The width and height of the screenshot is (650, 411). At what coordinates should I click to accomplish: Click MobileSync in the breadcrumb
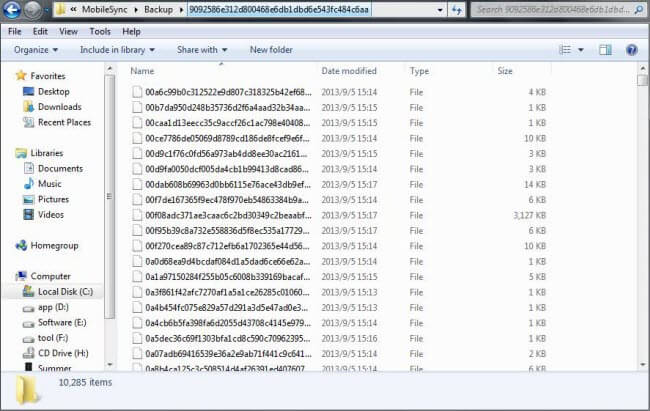tap(104, 10)
